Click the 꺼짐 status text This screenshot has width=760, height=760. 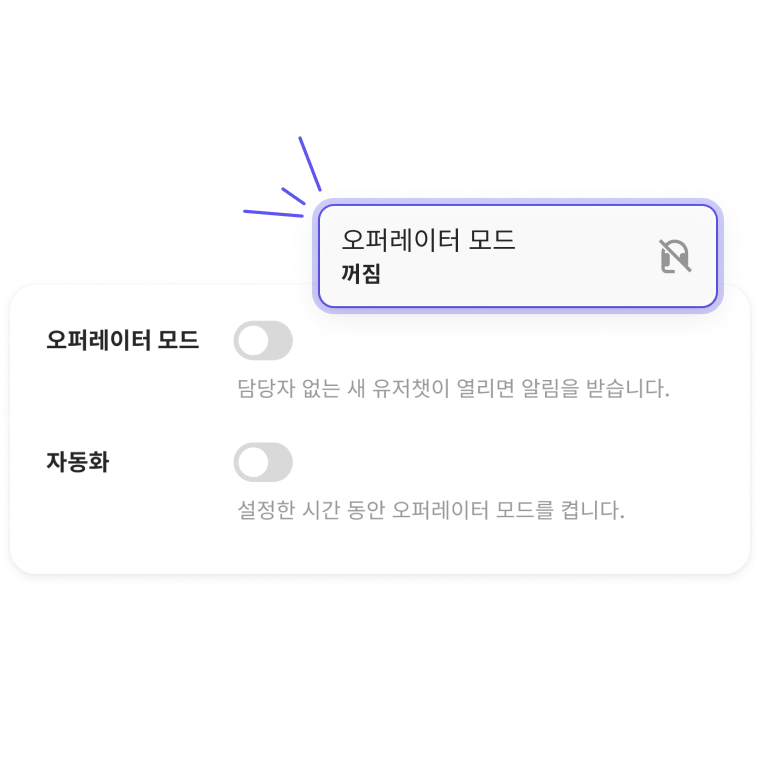click(361, 274)
